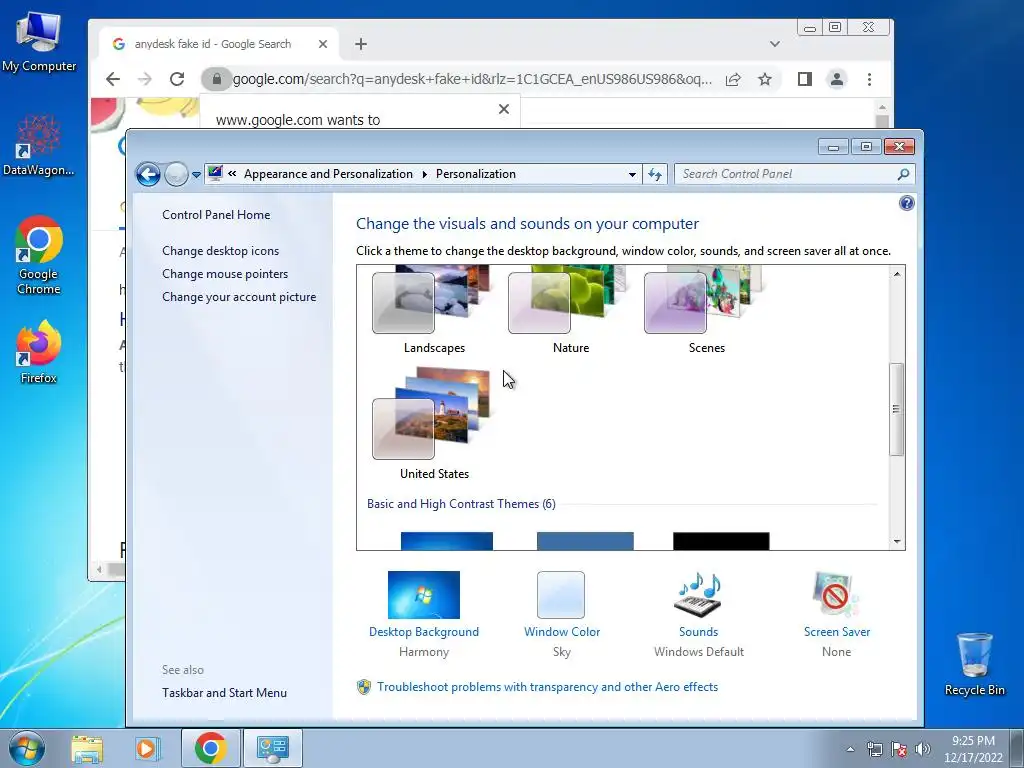Click the Desktop Background link text

pos(424,632)
